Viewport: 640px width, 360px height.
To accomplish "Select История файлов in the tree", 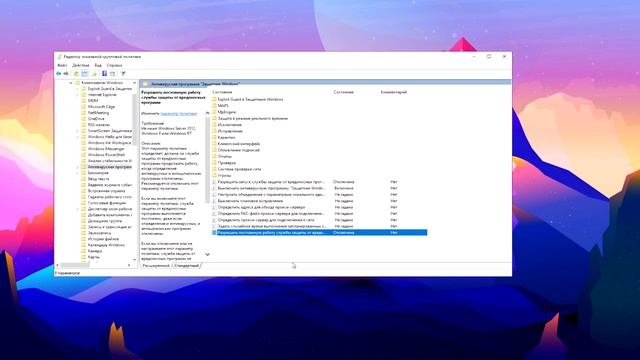I will pyautogui.click(x=103, y=239).
